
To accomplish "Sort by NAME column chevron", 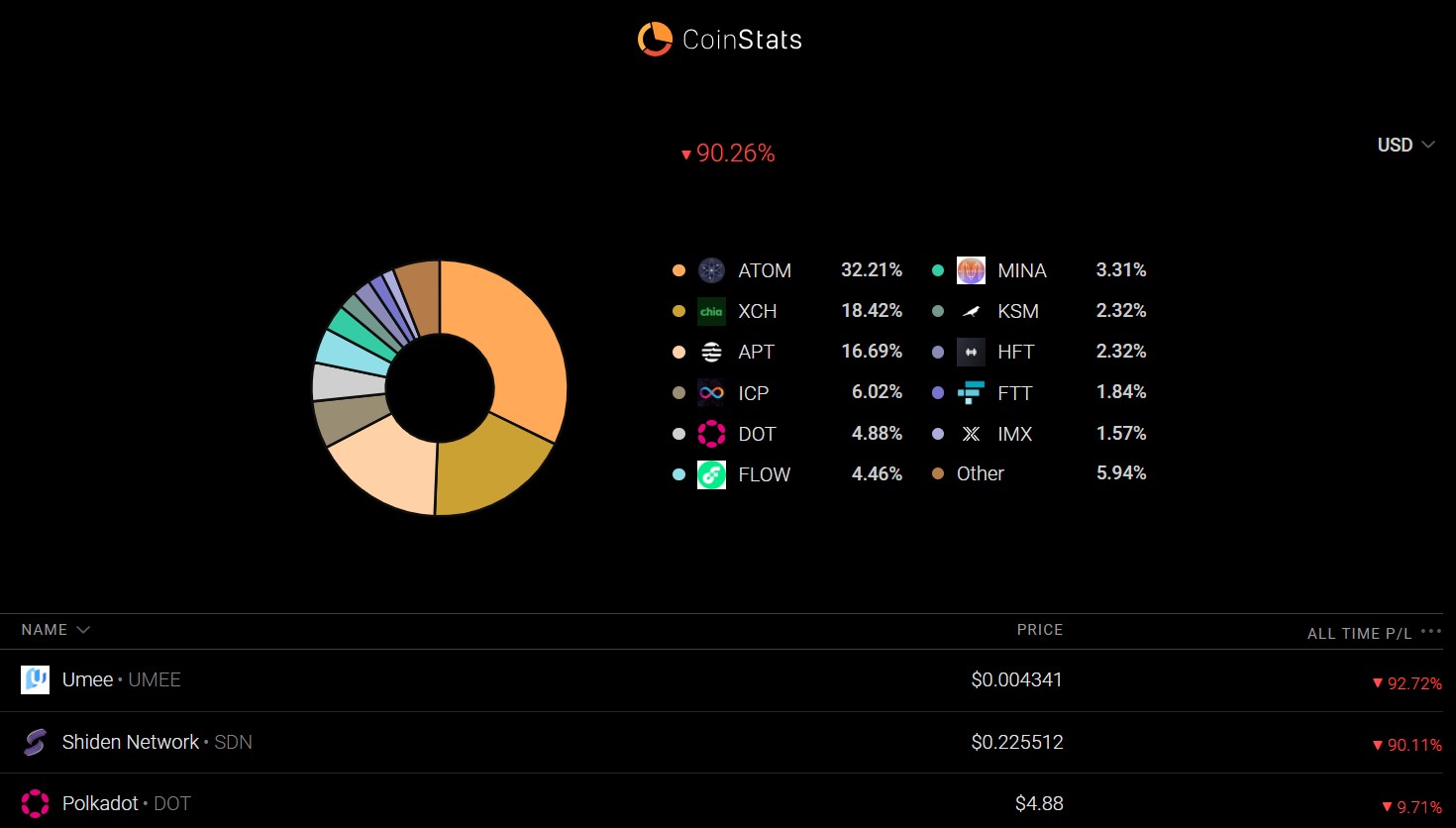I will pyautogui.click(x=83, y=630).
